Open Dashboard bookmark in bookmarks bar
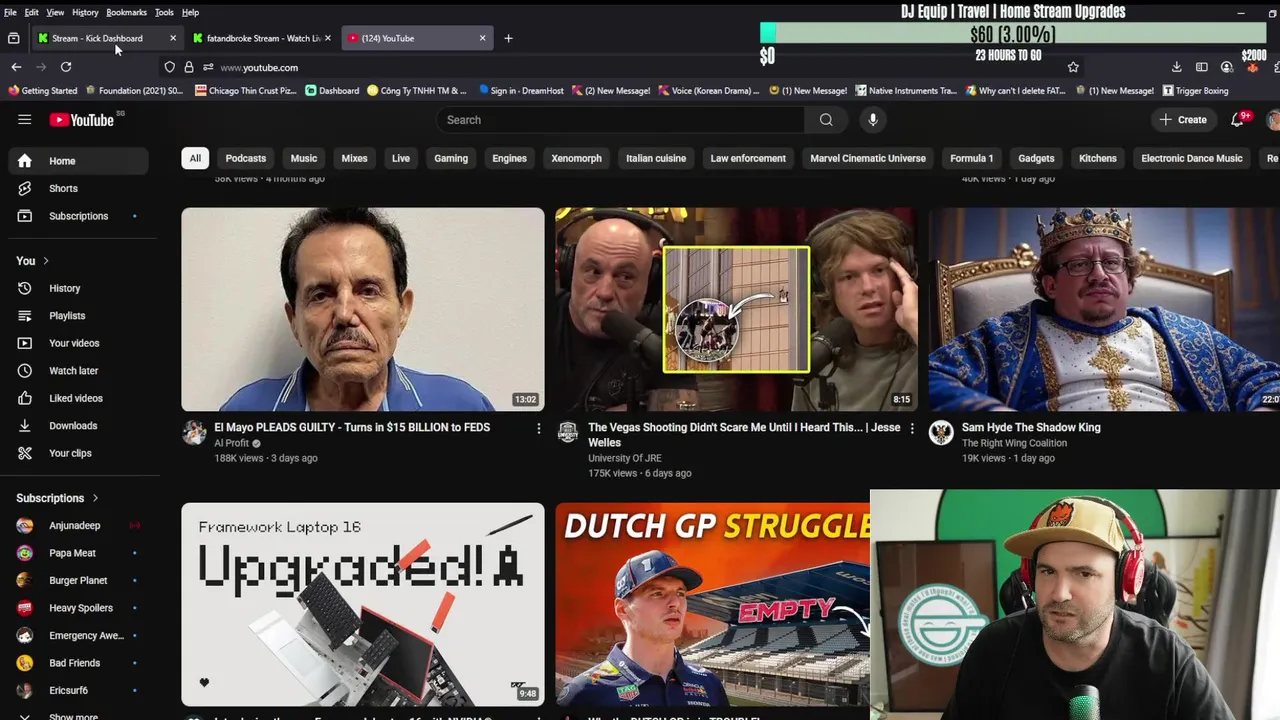Screen dimensions: 1280x720 click(332, 91)
